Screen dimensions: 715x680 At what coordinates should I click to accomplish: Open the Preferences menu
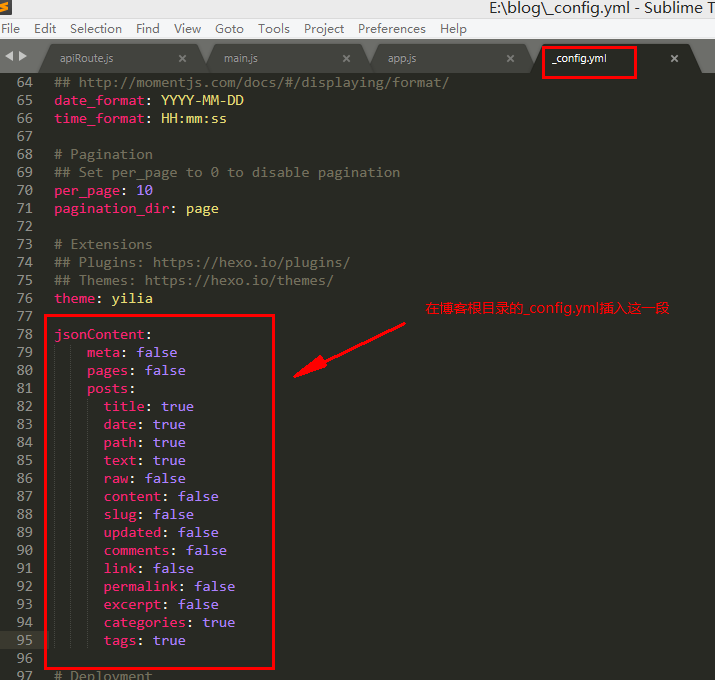click(392, 29)
